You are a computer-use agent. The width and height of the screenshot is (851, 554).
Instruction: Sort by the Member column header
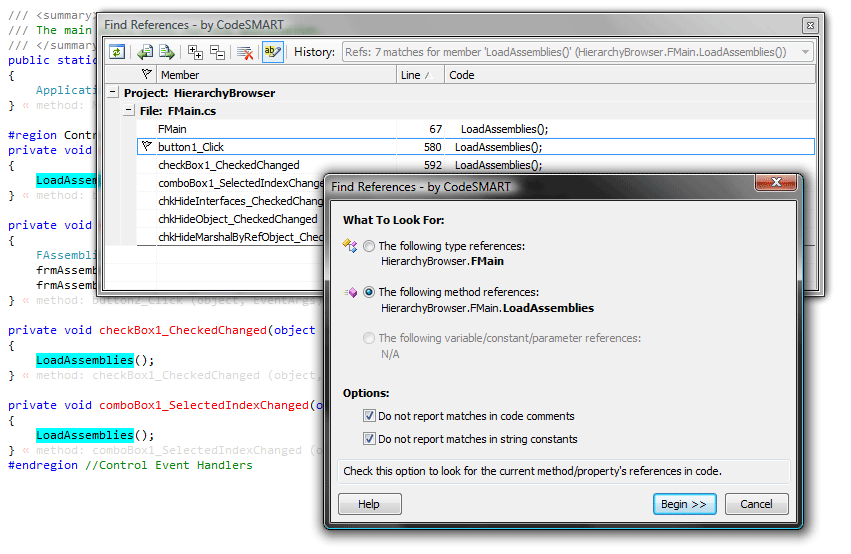[277, 75]
